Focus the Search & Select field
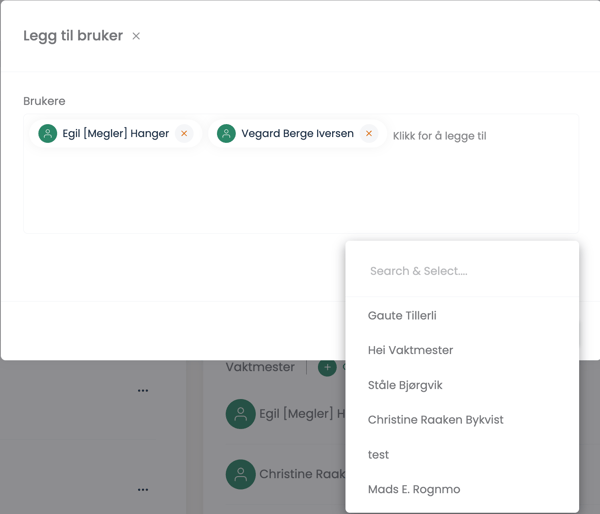 (462, 271)
